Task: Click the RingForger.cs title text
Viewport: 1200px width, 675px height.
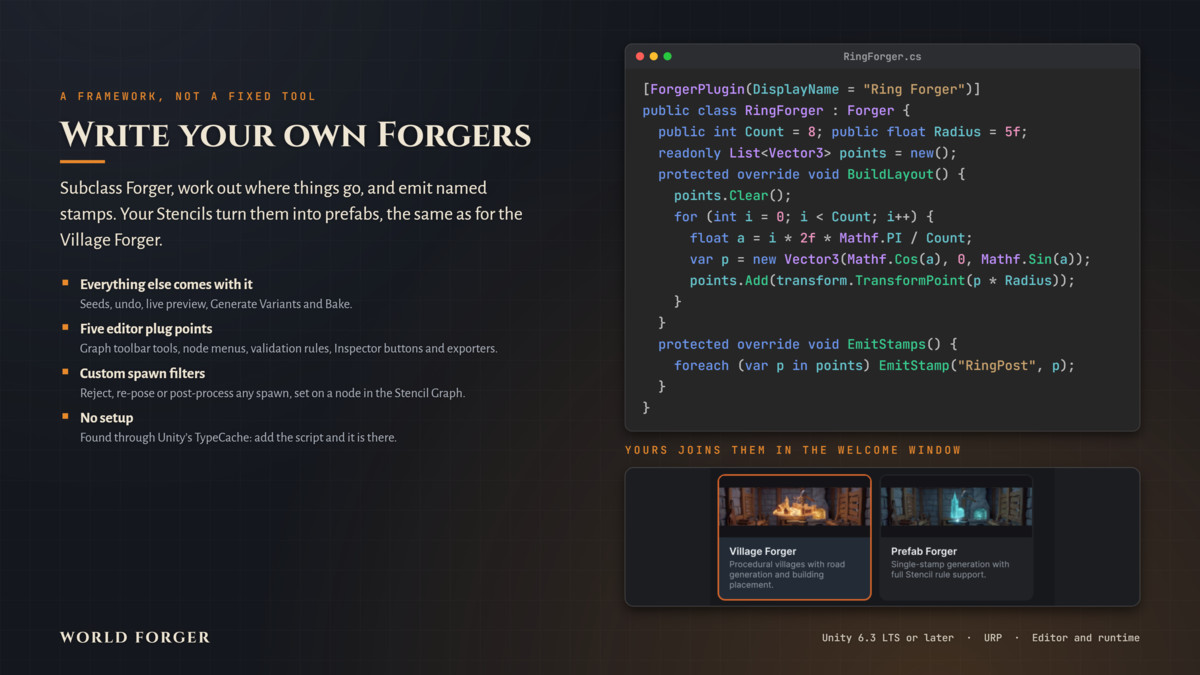Action: click(882, 57)
